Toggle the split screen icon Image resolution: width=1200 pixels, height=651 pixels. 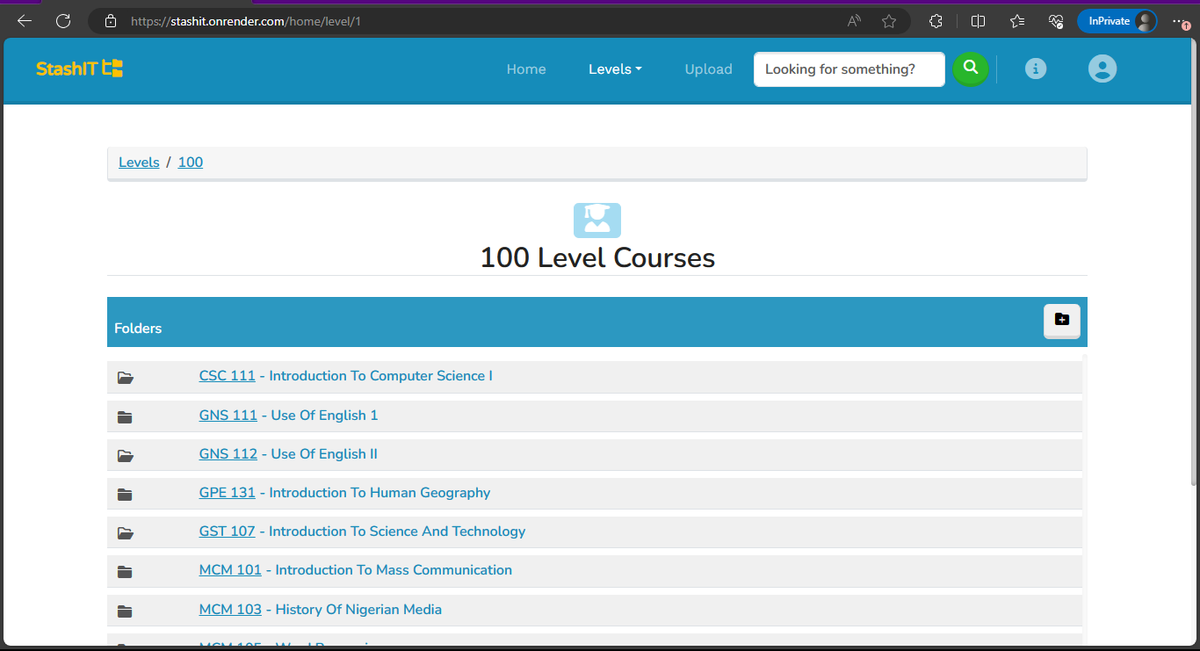pos(979,21)
